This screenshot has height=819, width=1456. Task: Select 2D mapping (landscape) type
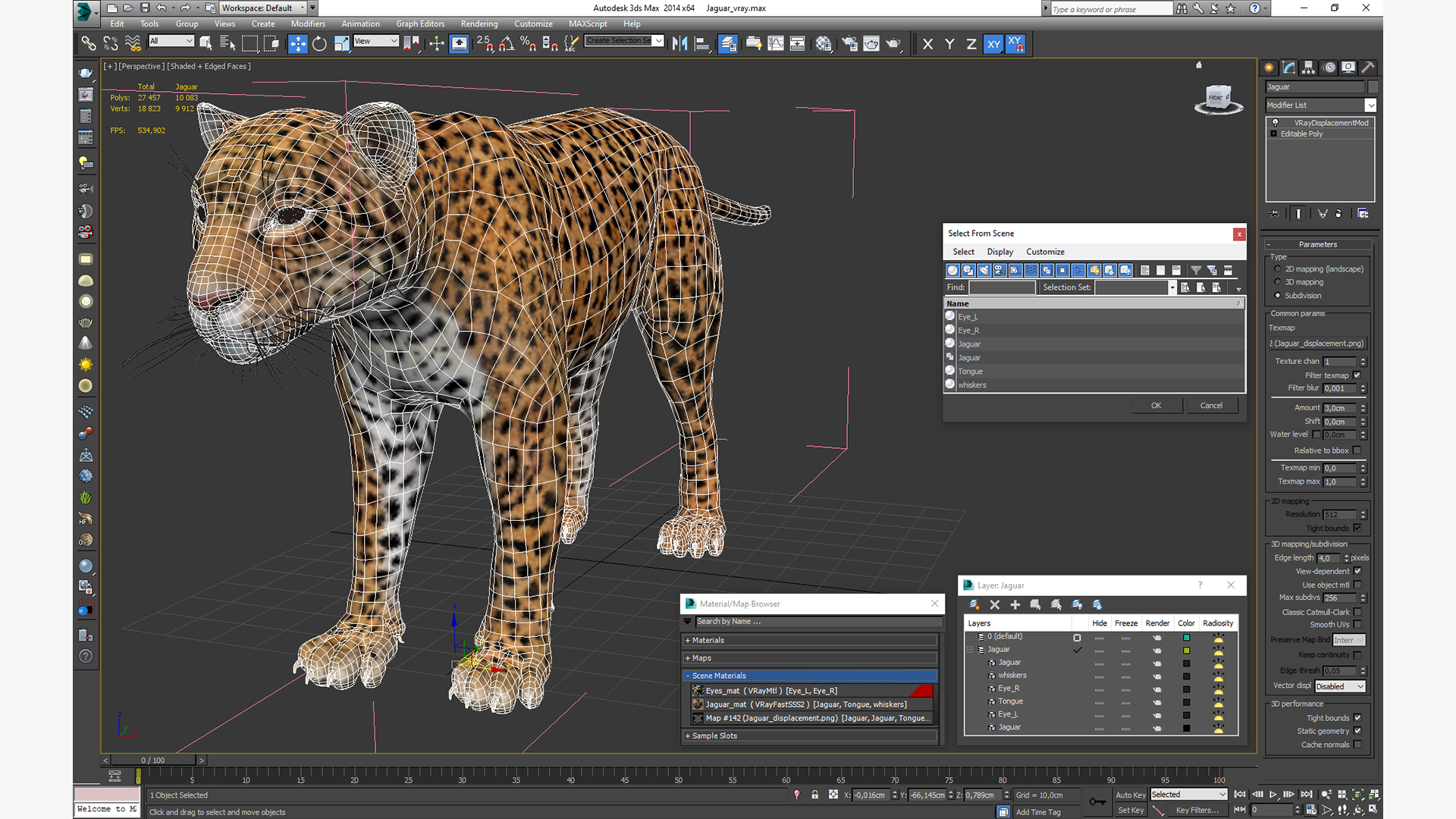[x=1278, y=269]
